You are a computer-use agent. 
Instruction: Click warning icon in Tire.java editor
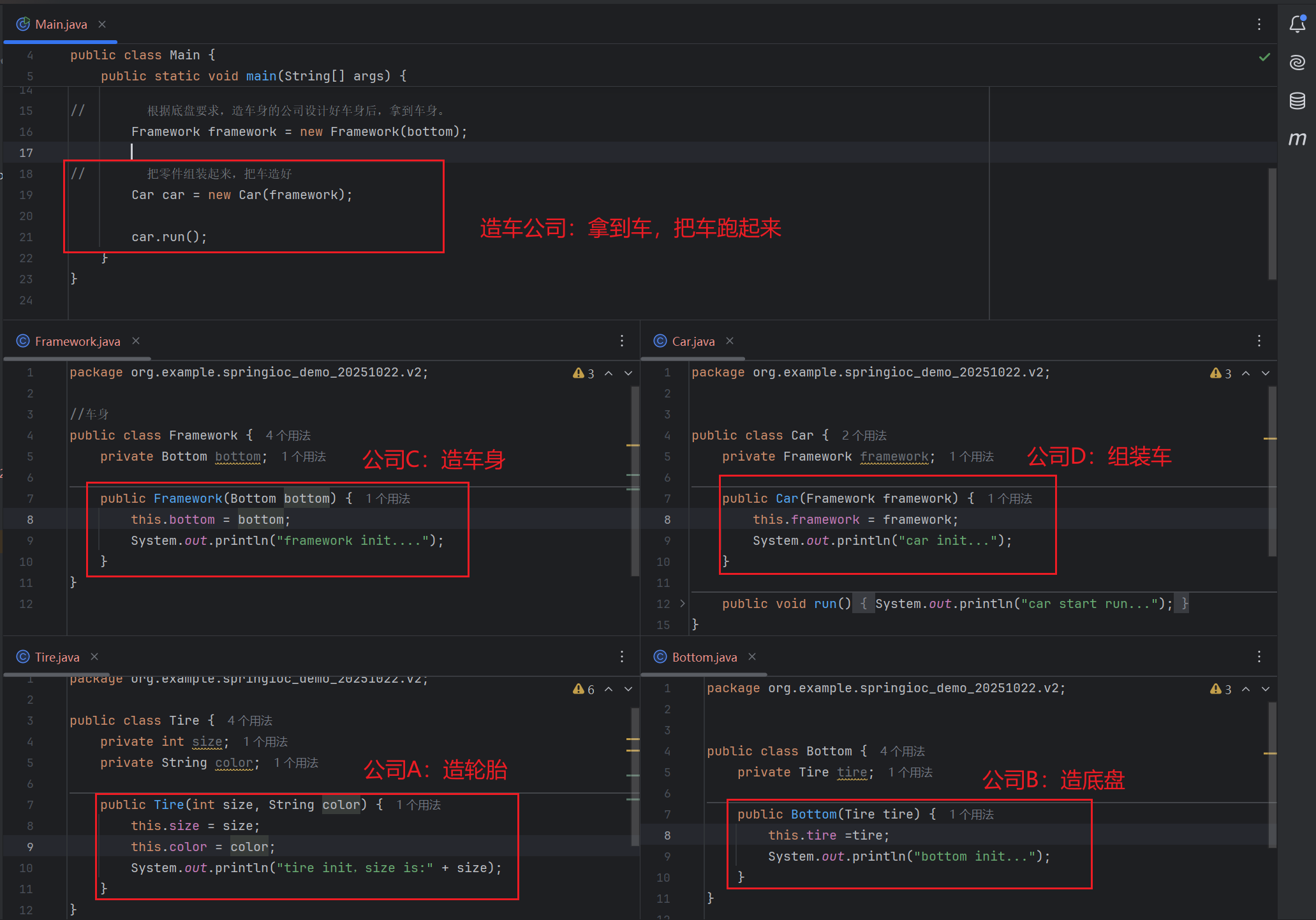point(579,689)
